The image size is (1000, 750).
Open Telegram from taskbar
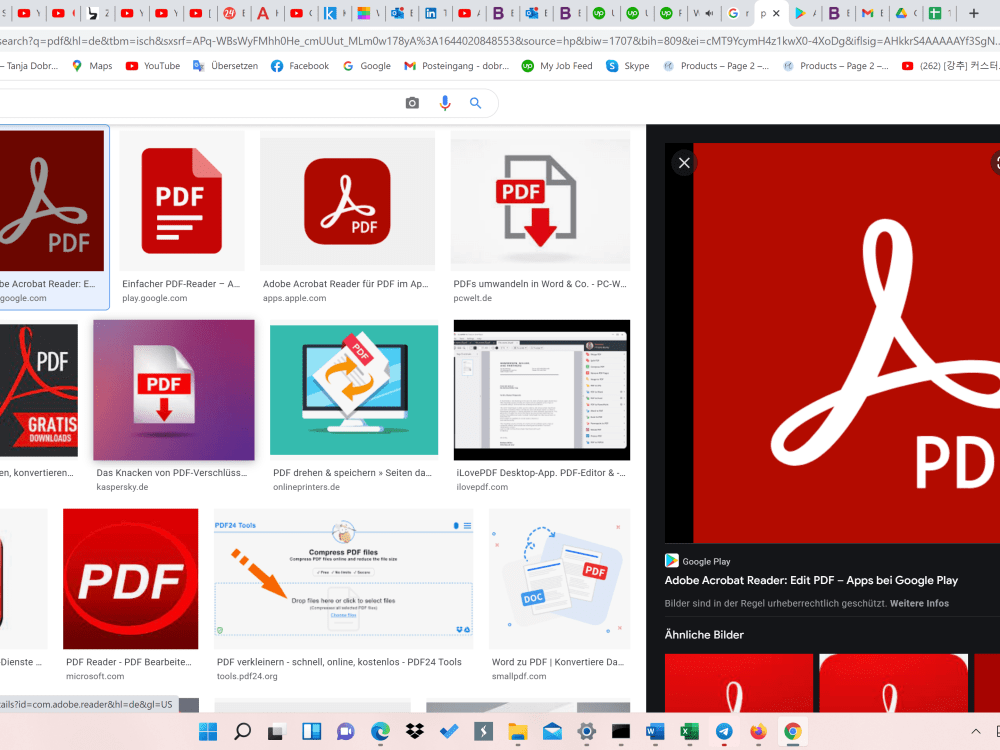724,732
